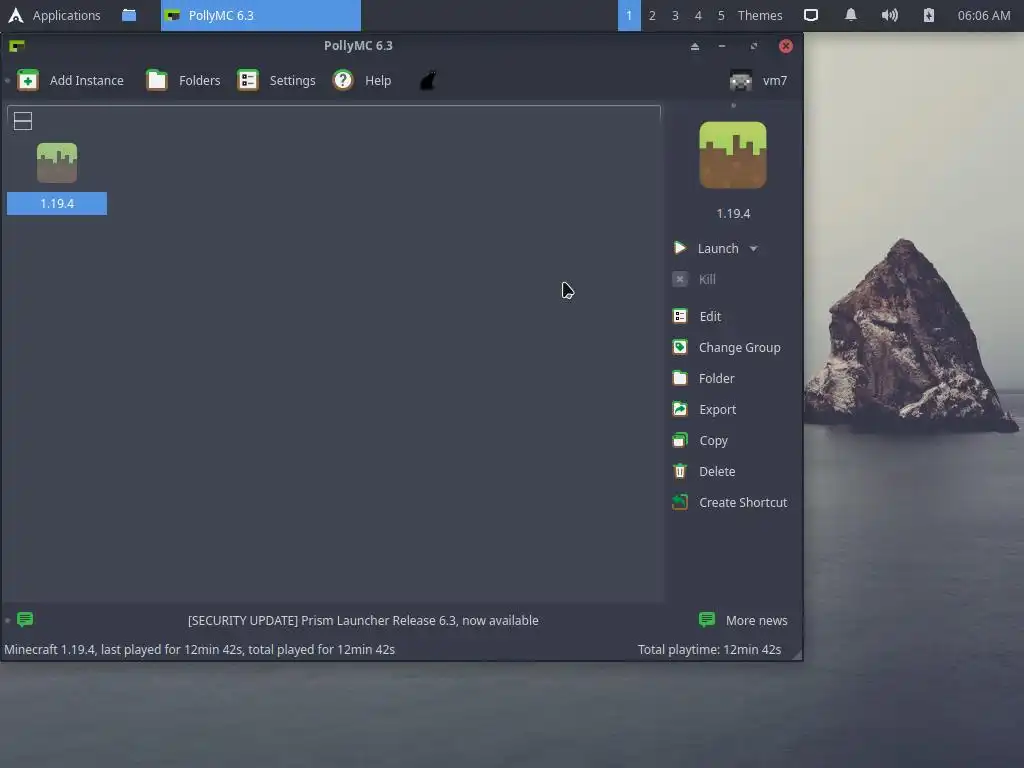Click Change Group for the instance
This screenshot has height=768, width=1024.
coord(726,347)
